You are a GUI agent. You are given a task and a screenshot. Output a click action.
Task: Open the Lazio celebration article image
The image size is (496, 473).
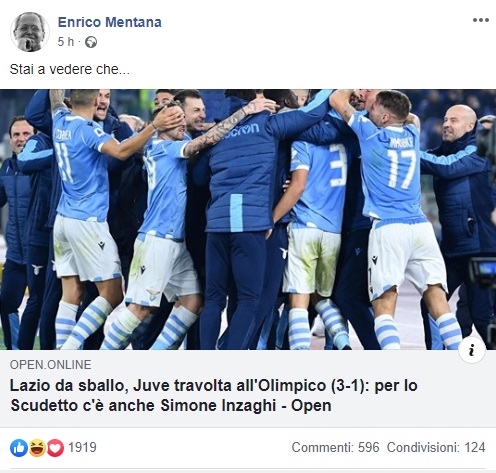[248, 219]
